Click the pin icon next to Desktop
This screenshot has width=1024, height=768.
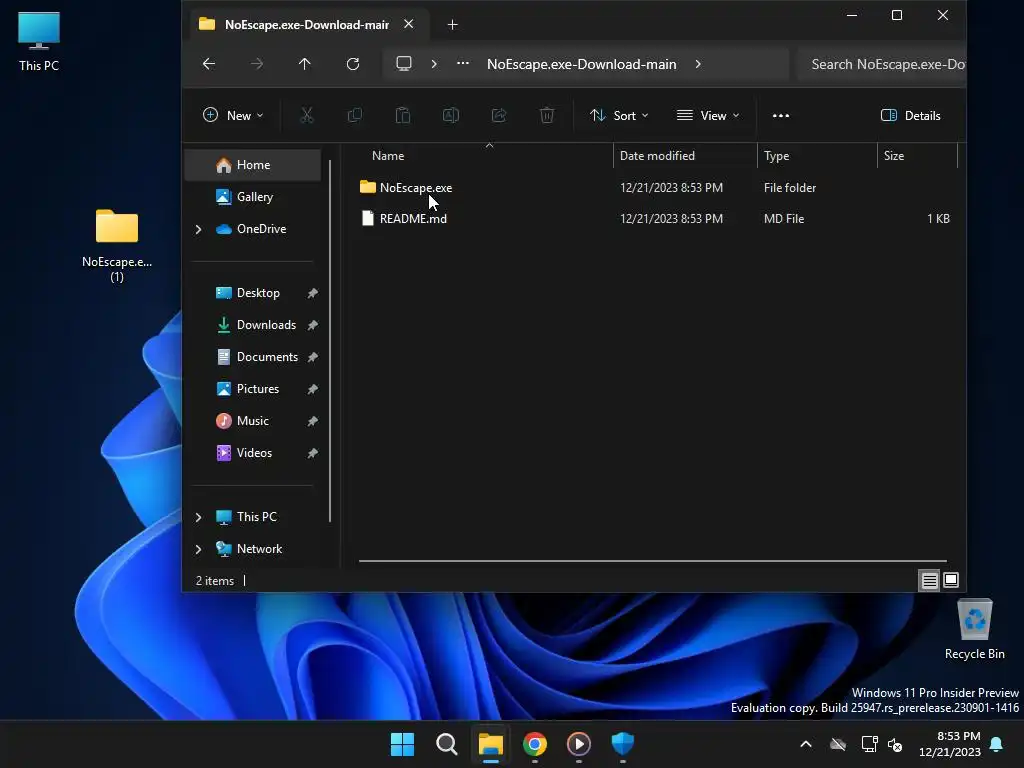(x=313, y=293)
